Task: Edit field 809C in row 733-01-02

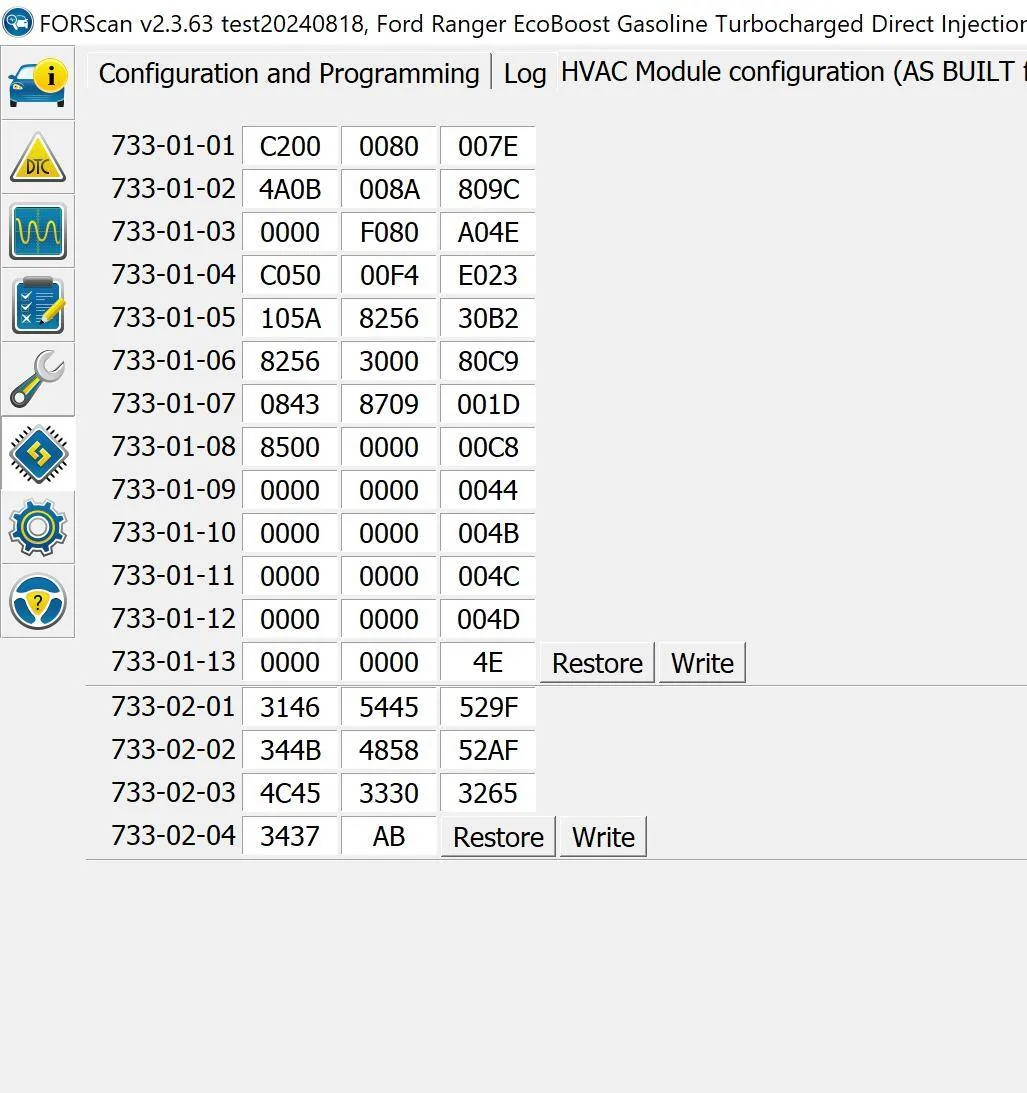Action: coord(488,190)
